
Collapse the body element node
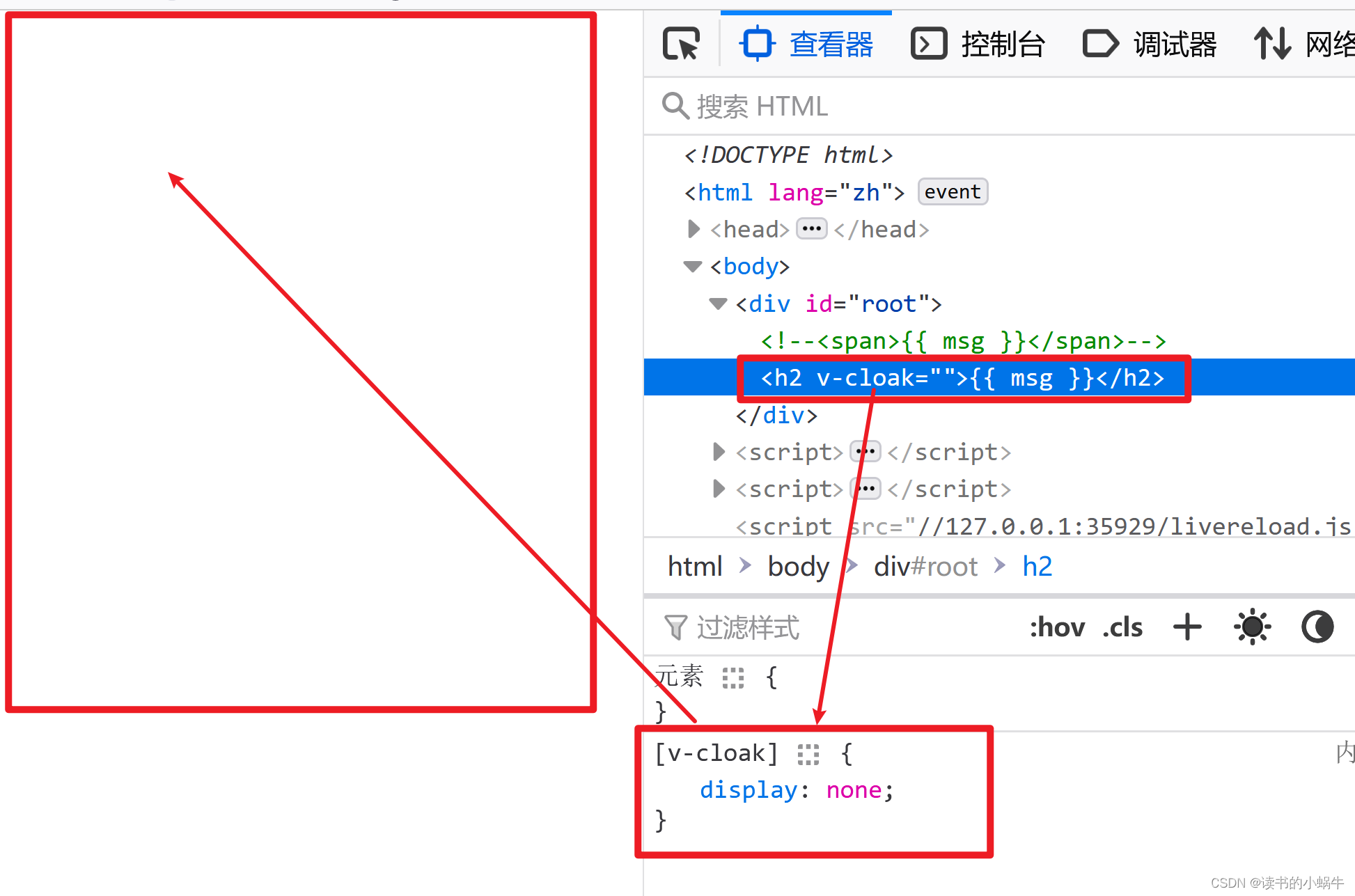692,266
